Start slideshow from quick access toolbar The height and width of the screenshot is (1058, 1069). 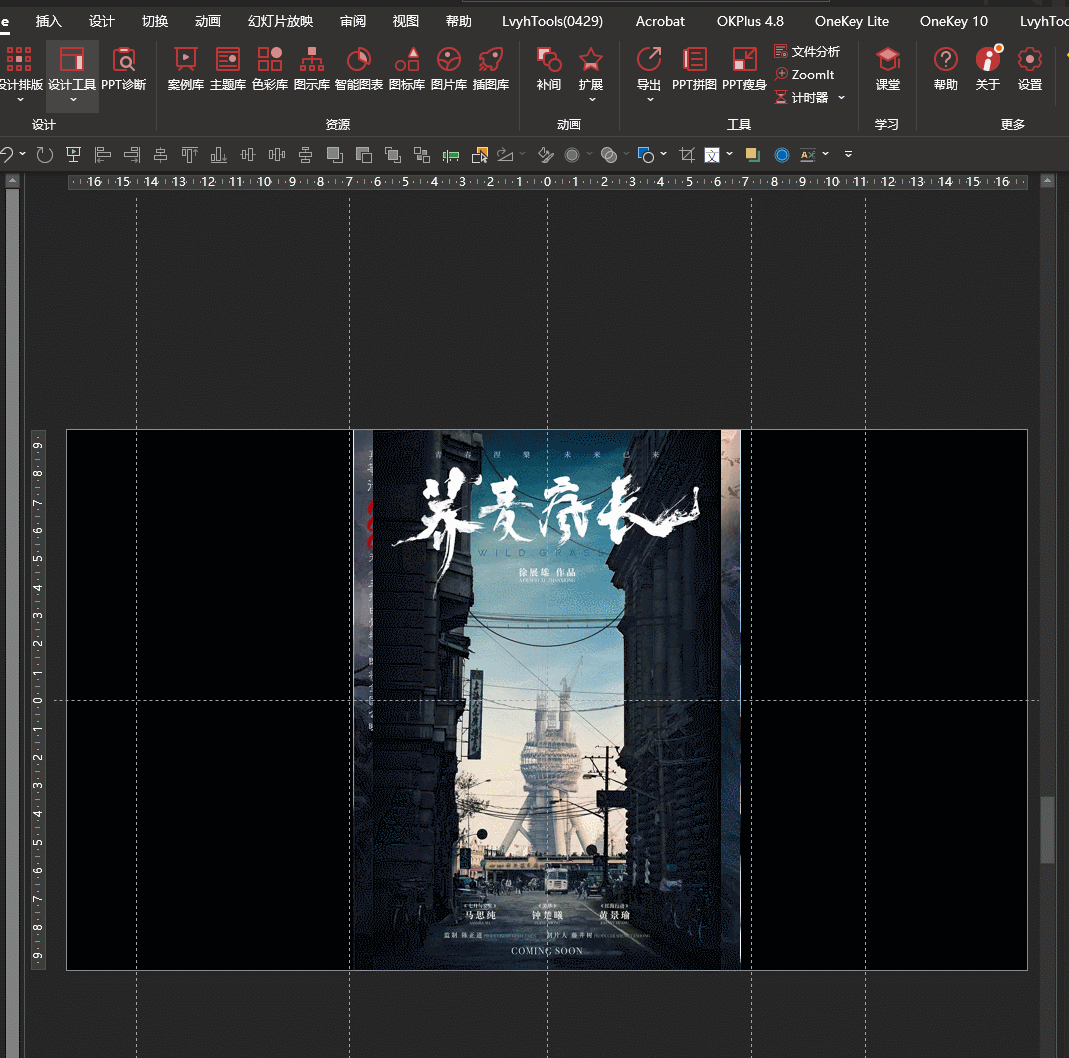point(74,155)
